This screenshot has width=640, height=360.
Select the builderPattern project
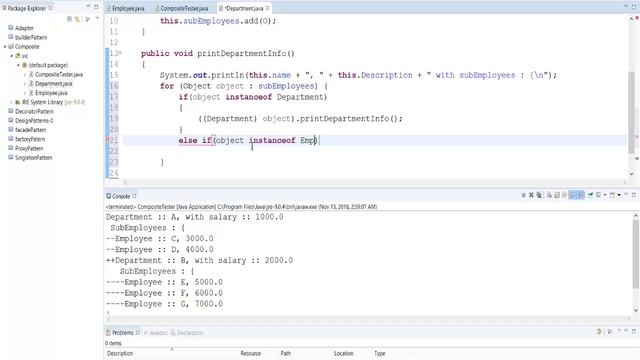(31, 37)
